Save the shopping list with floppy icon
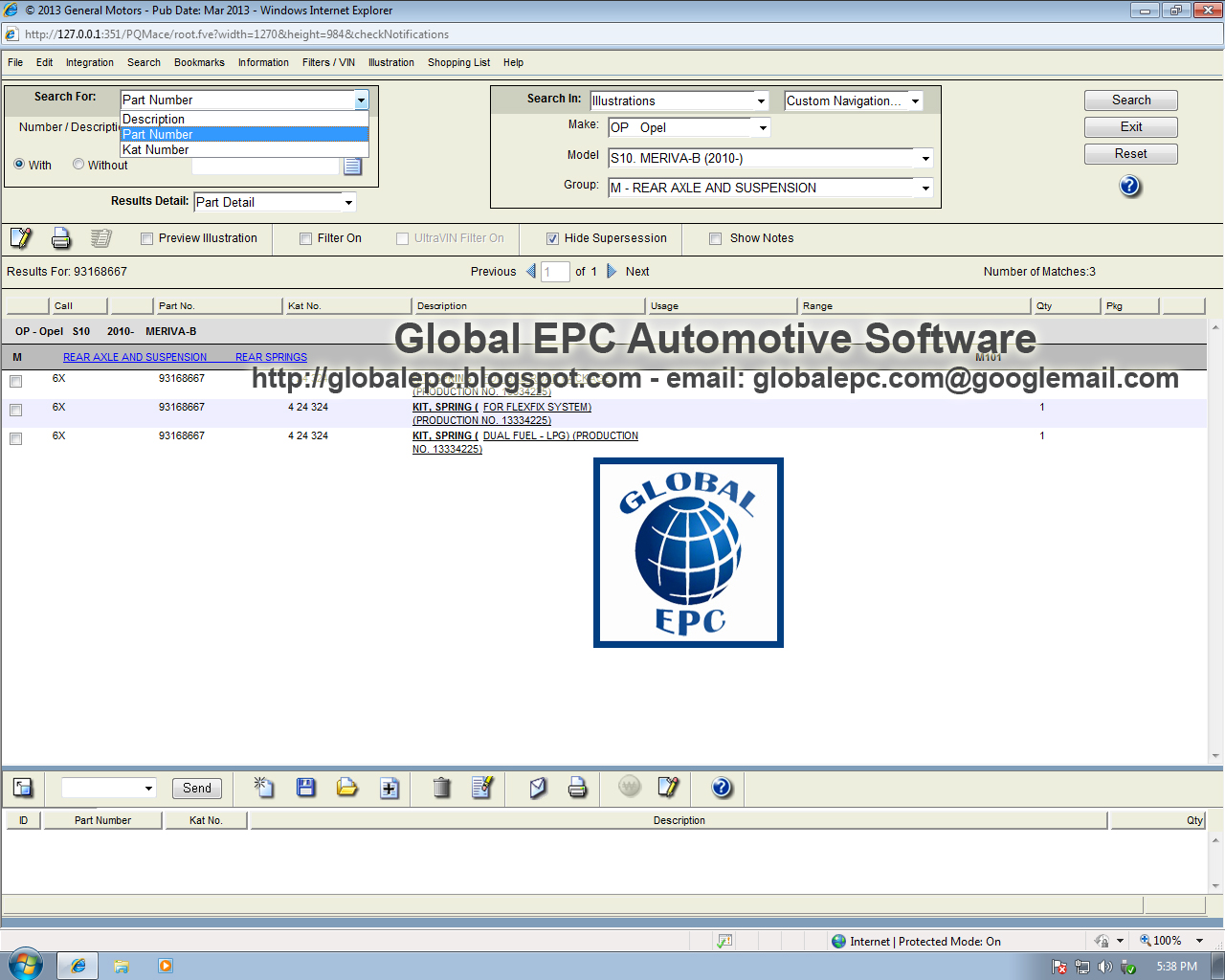Image resolution: width=1225 pixels, height=980 pixels. (305, 787)
